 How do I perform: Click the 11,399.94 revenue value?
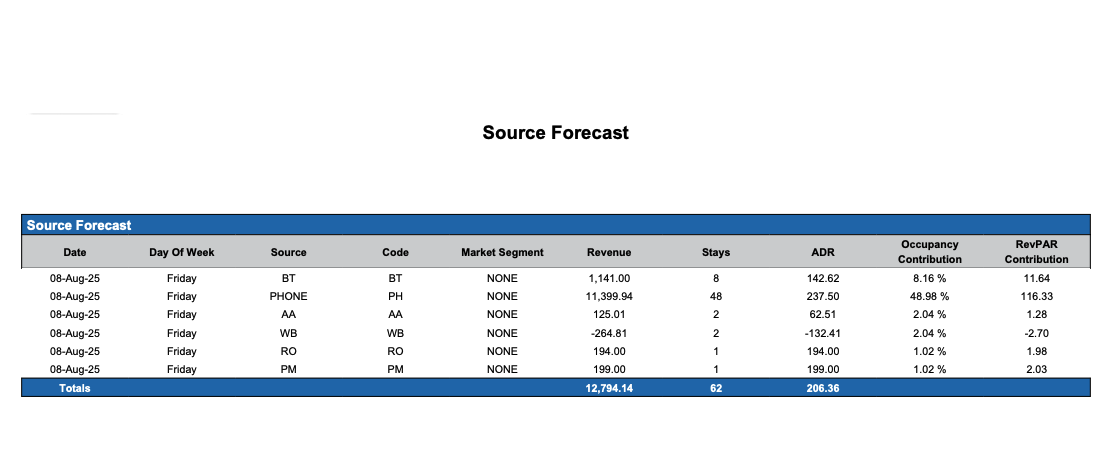coord(609,296)
